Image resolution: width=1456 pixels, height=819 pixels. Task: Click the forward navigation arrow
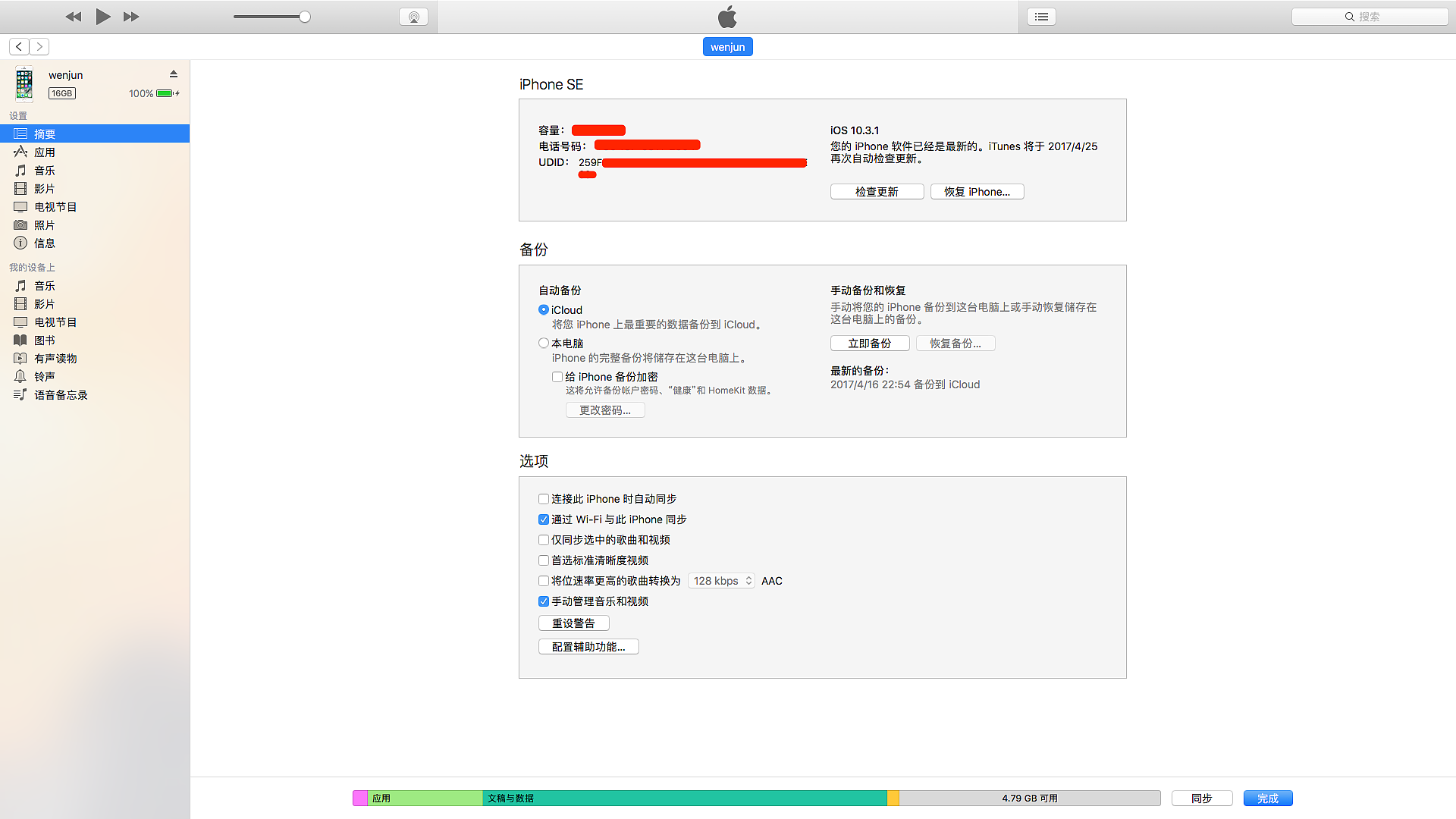[x=39, y=47]
